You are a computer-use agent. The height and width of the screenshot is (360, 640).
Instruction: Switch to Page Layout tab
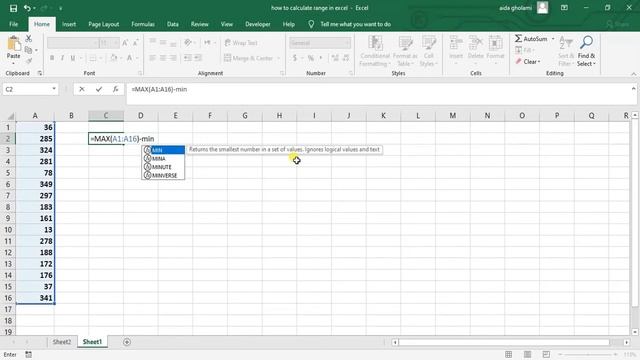click(x=104, y=24)
